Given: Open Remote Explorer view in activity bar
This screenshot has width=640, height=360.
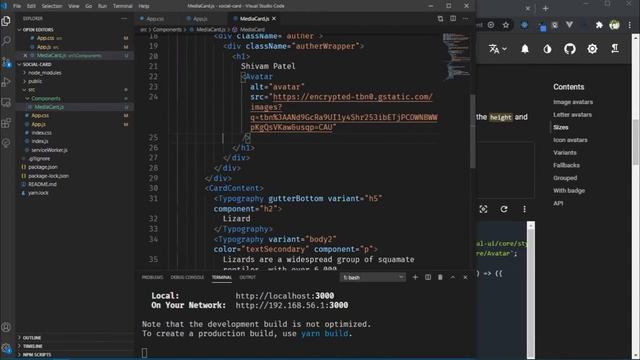Looking at the screenshot, I should [x=6, y=102].
